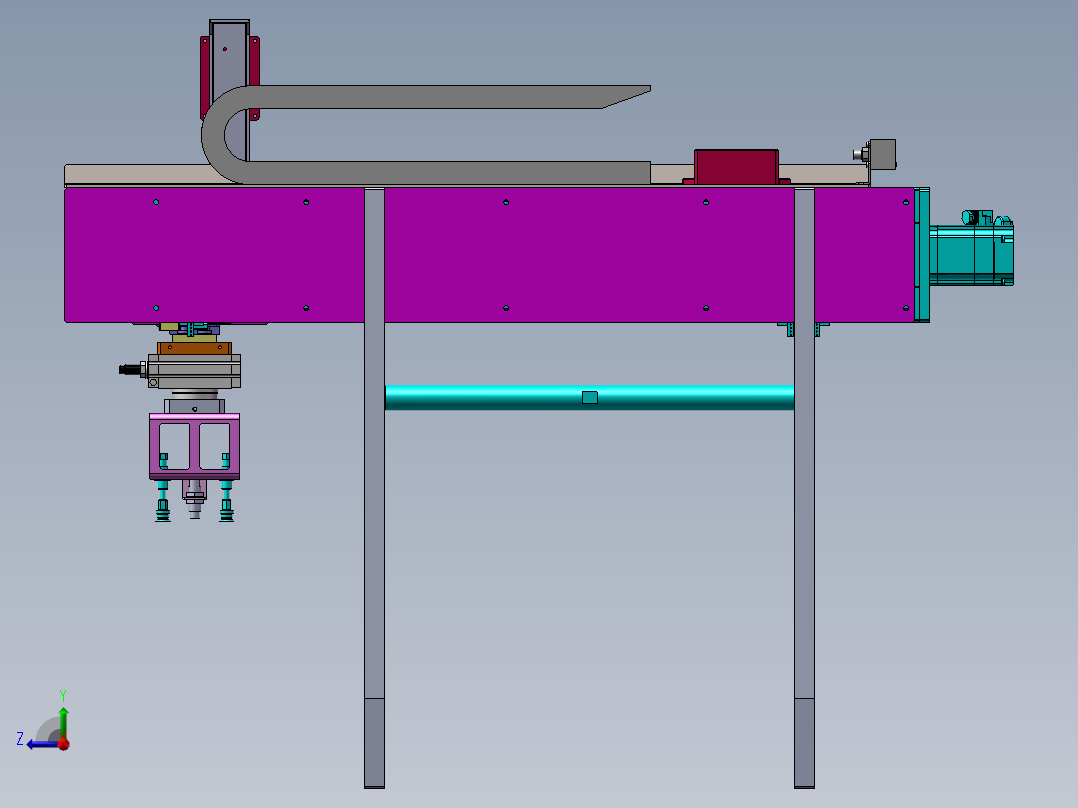Pick the dark foot segment of left leg
Image resolution: width=1078 pixels, height=808 pixels.
pyautogui.click(x=375, y=743)
